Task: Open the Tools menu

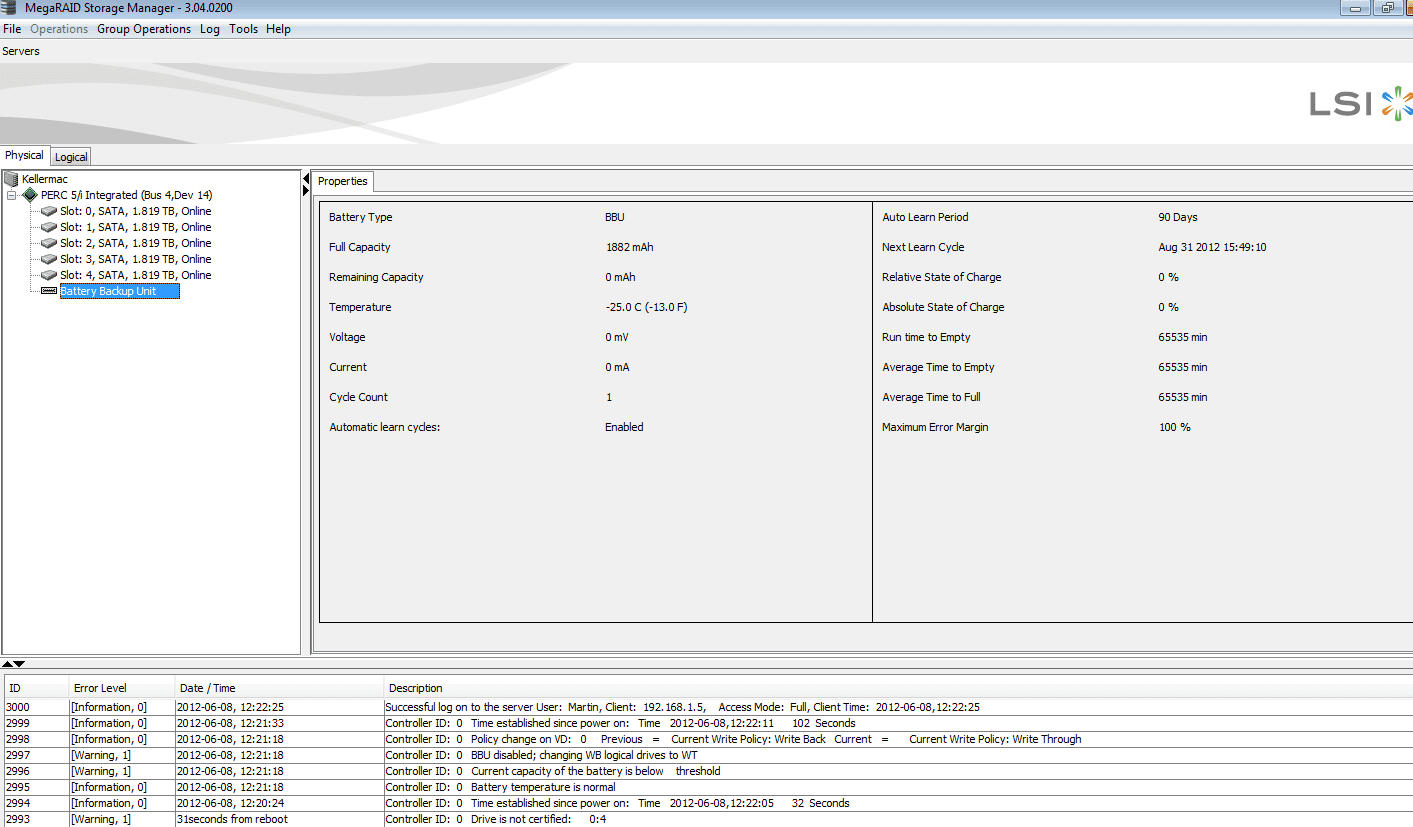Action: click(243, 29)
